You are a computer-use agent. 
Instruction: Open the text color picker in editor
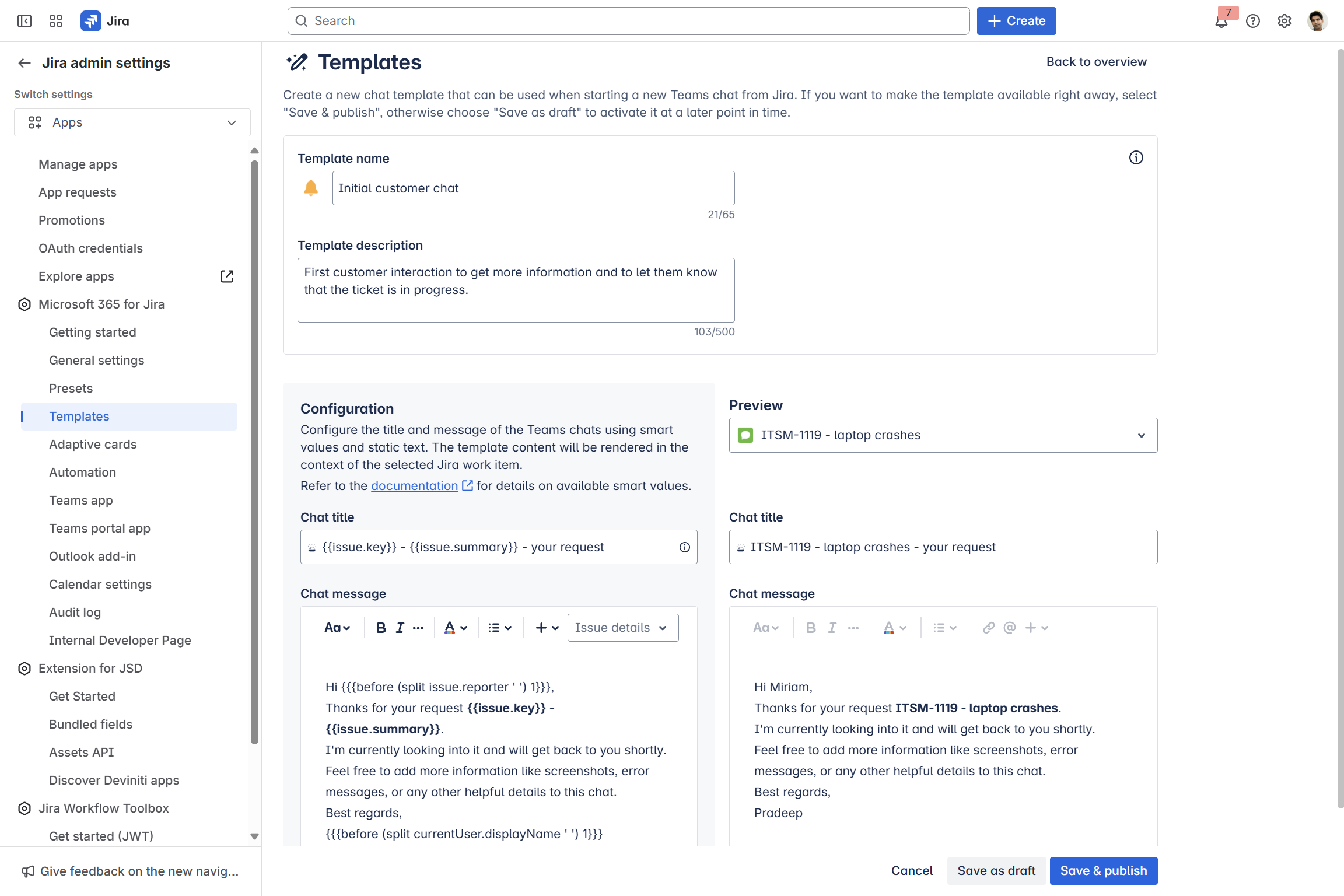tap(456, 628)
